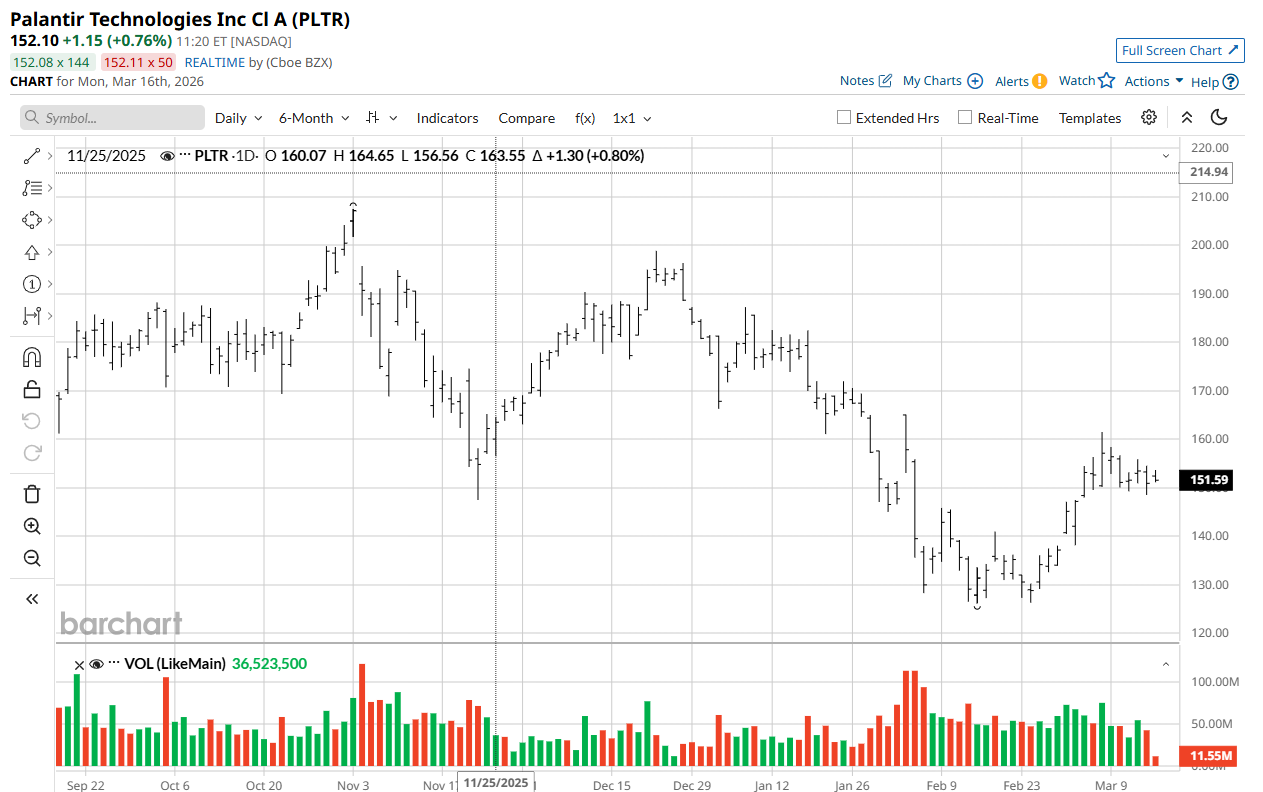Screen dimensions: 1263x792
Task: Open the Fibonacci and text list tools
Action: [31, 188]
